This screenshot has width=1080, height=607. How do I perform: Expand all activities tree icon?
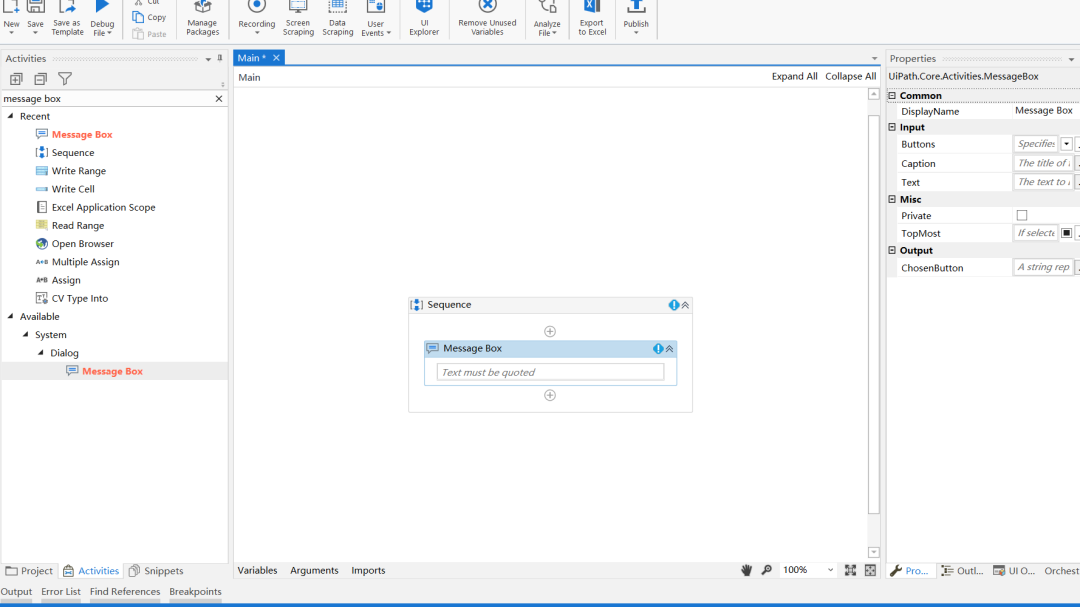(x=16, y=79)
